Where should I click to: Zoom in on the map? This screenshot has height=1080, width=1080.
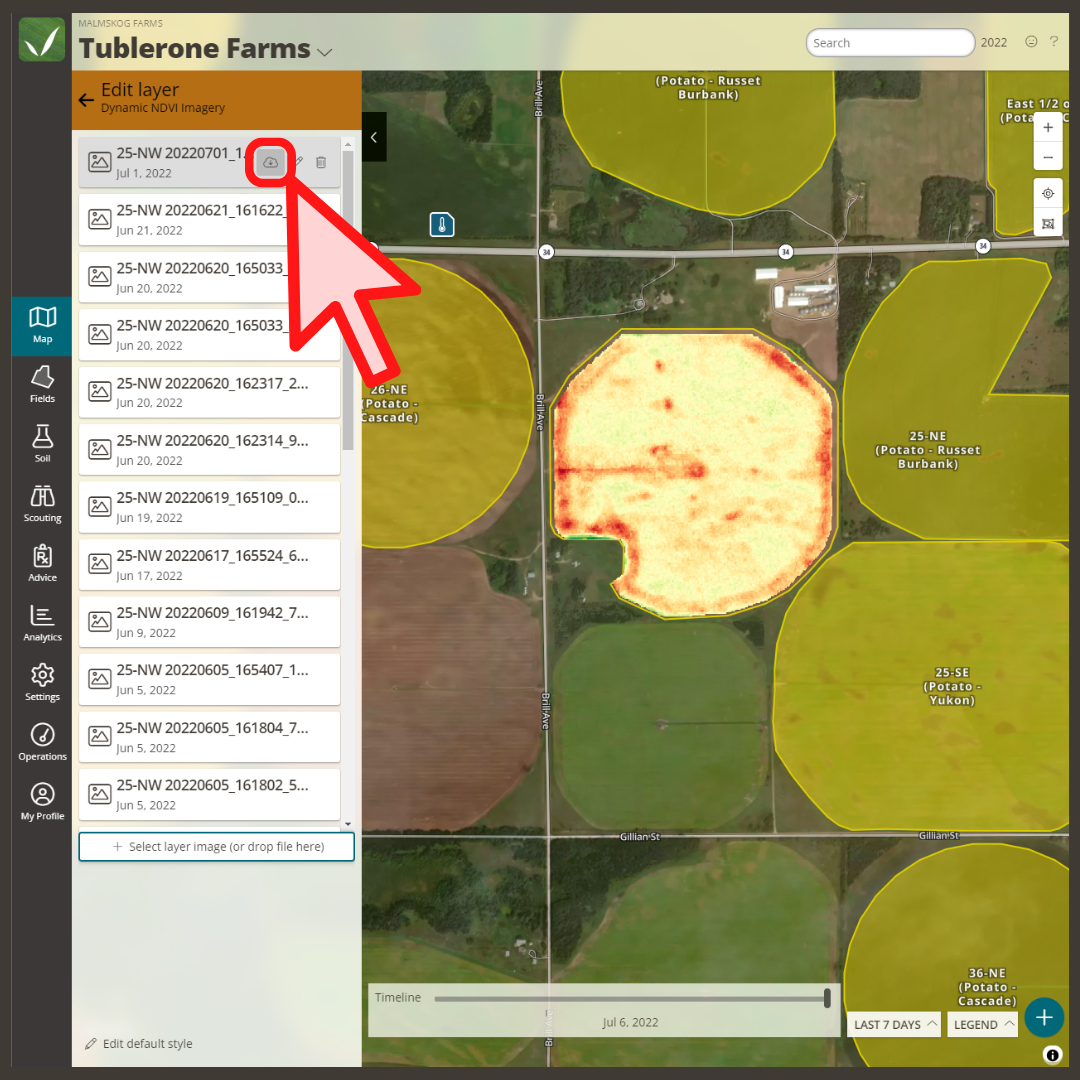[x=1048, y=127]
